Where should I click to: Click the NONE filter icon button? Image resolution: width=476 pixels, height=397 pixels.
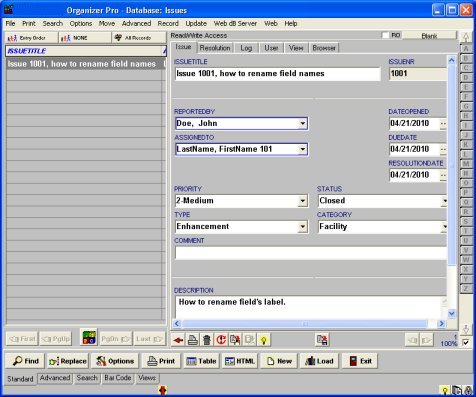[x=85, y=38]
